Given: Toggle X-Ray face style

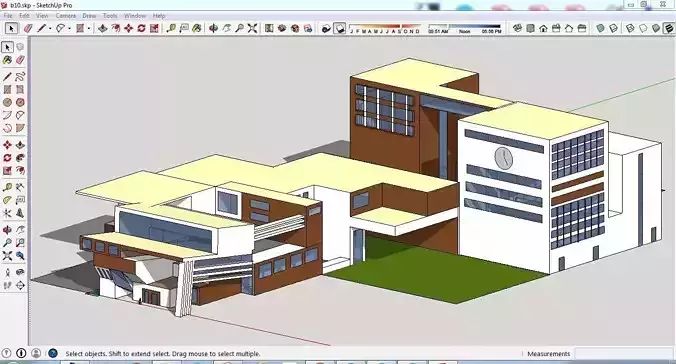Looking at the screenshot, I should tap(600, 28).
